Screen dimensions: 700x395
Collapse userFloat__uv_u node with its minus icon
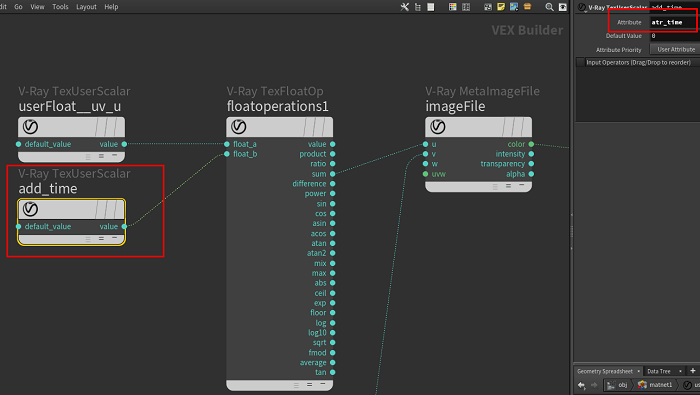[x=115, y=155]
